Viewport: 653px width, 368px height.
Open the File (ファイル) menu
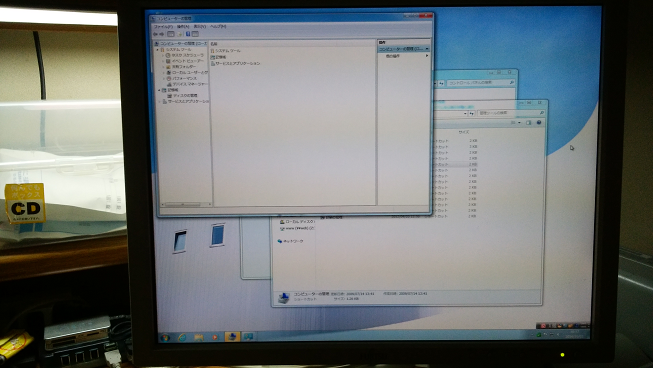coord(163,27)
